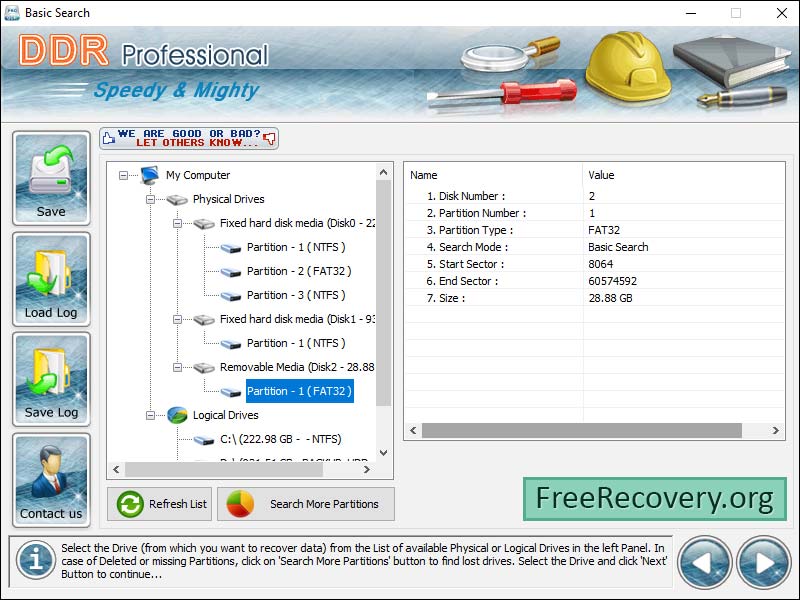Click the green circular Refresh List icon

coord(132,504)
